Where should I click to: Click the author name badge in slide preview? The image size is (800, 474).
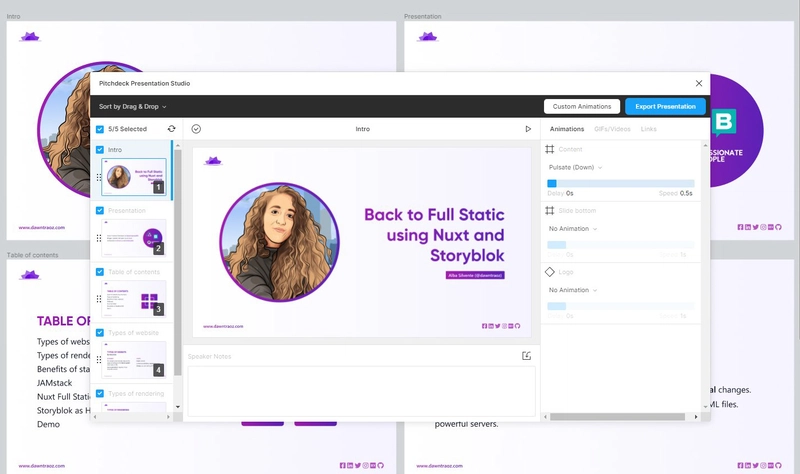tap(475, 276)
